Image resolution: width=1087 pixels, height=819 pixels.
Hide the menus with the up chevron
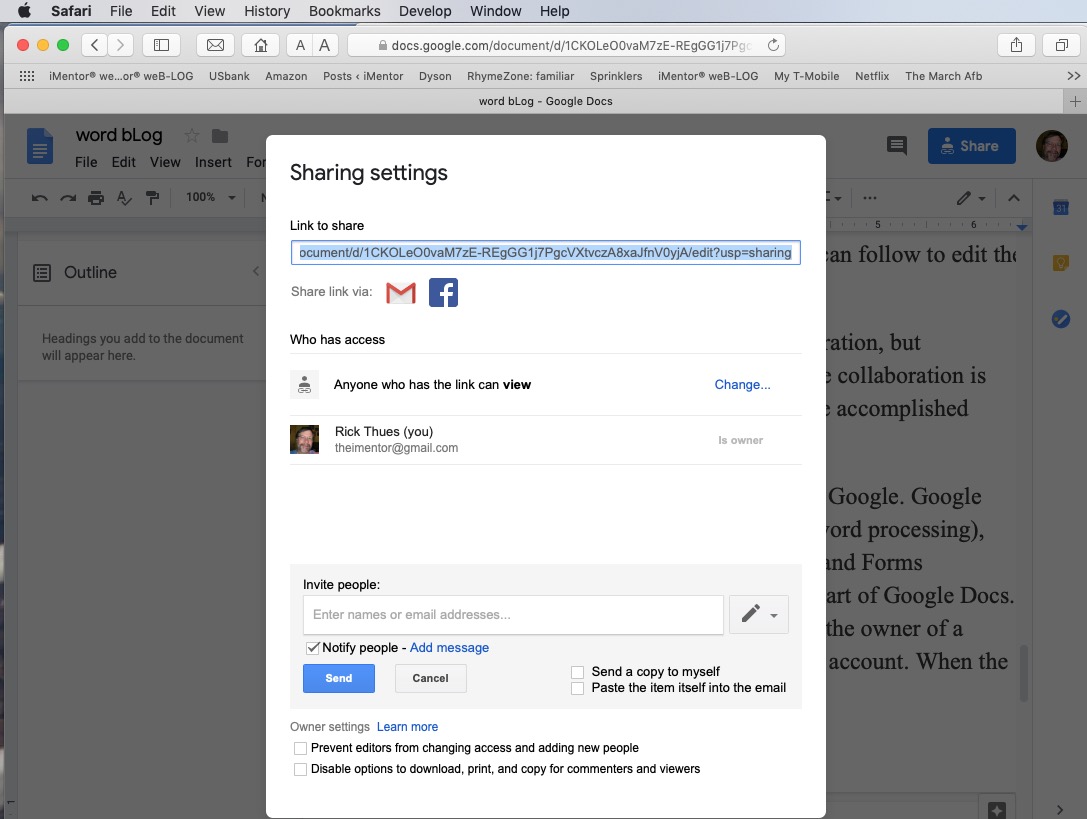click(x=1014, y=198)
